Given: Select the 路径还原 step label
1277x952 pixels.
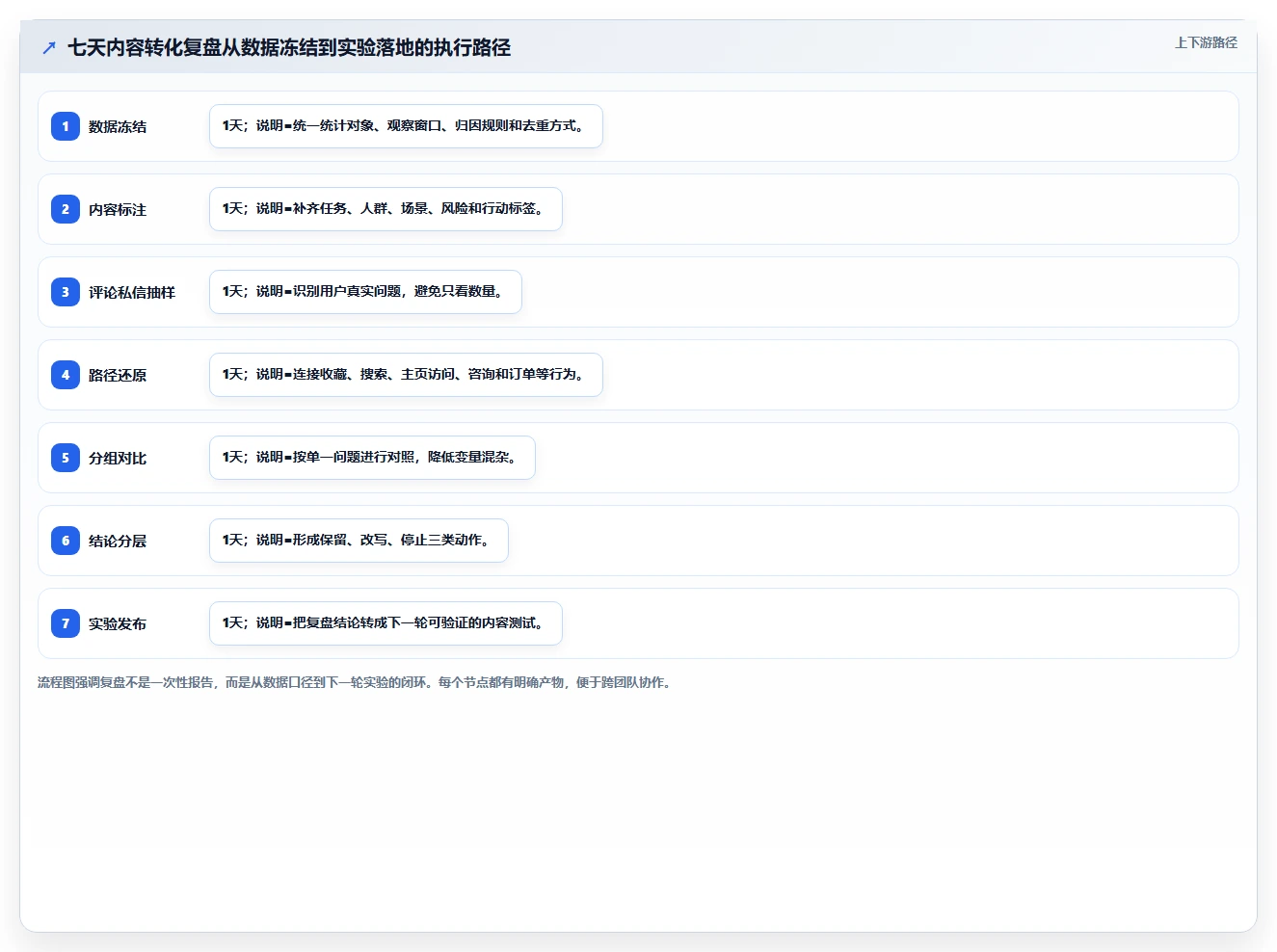Looking at the screenshot, I should (118, 375).
